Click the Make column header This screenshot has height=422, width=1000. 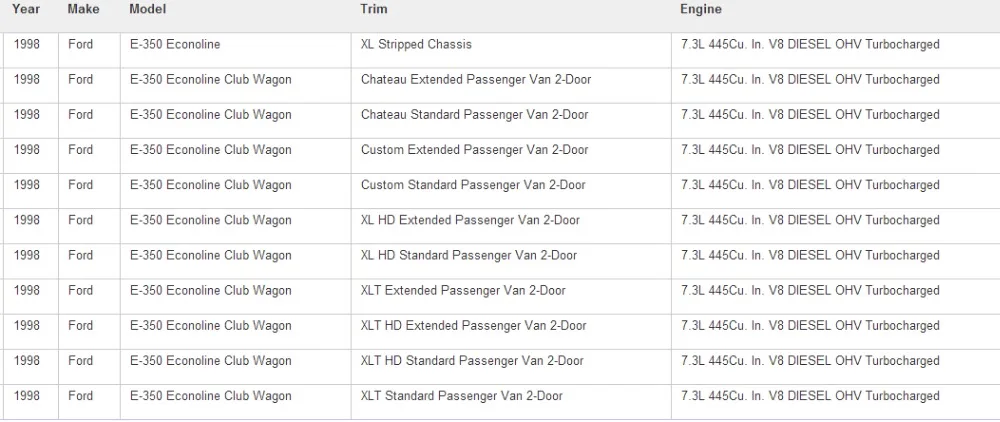[x=84, y=10]
